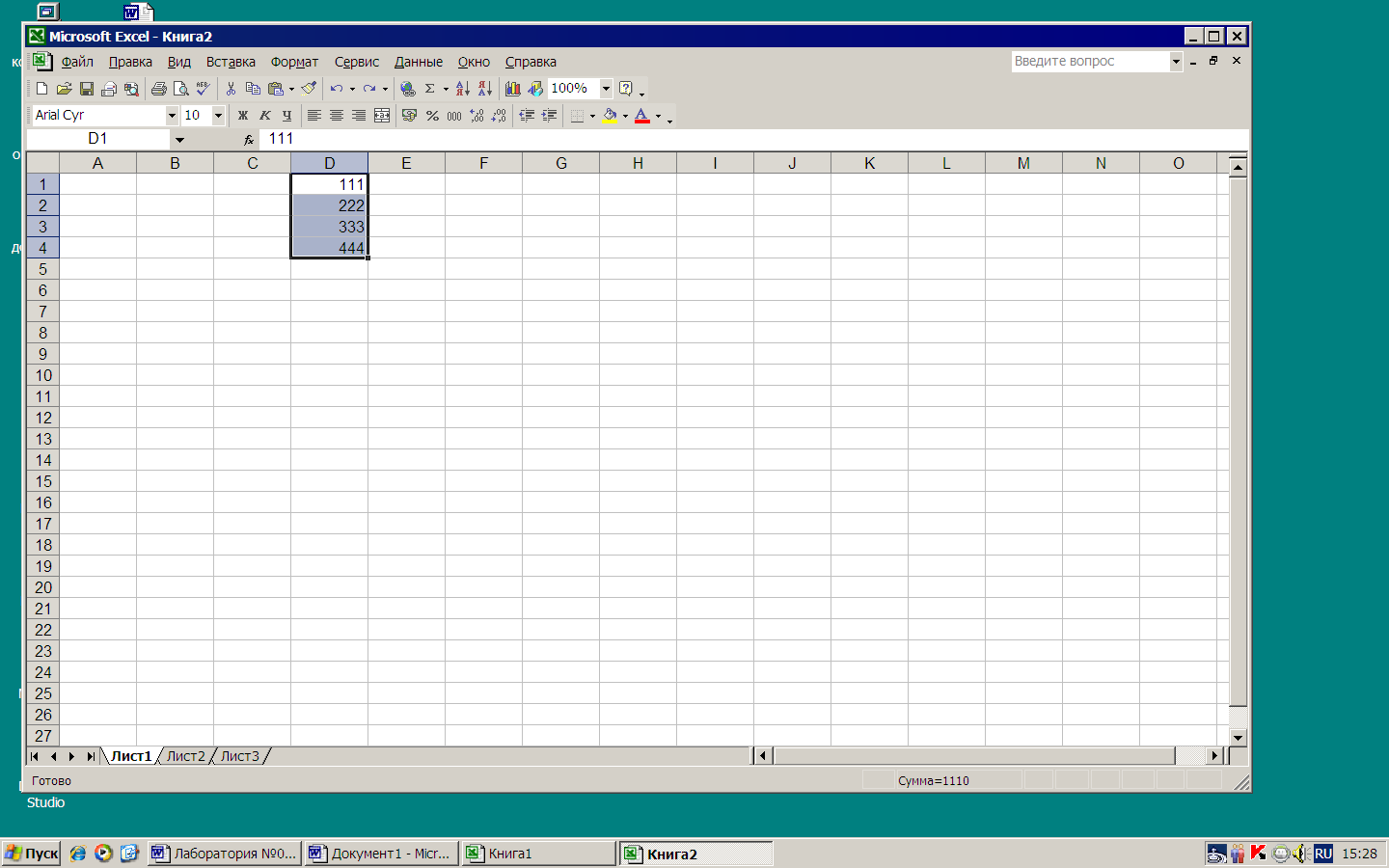1389x868 pixels.
Task: Click Decrease Decimal icon
Action: click(499, 116)
